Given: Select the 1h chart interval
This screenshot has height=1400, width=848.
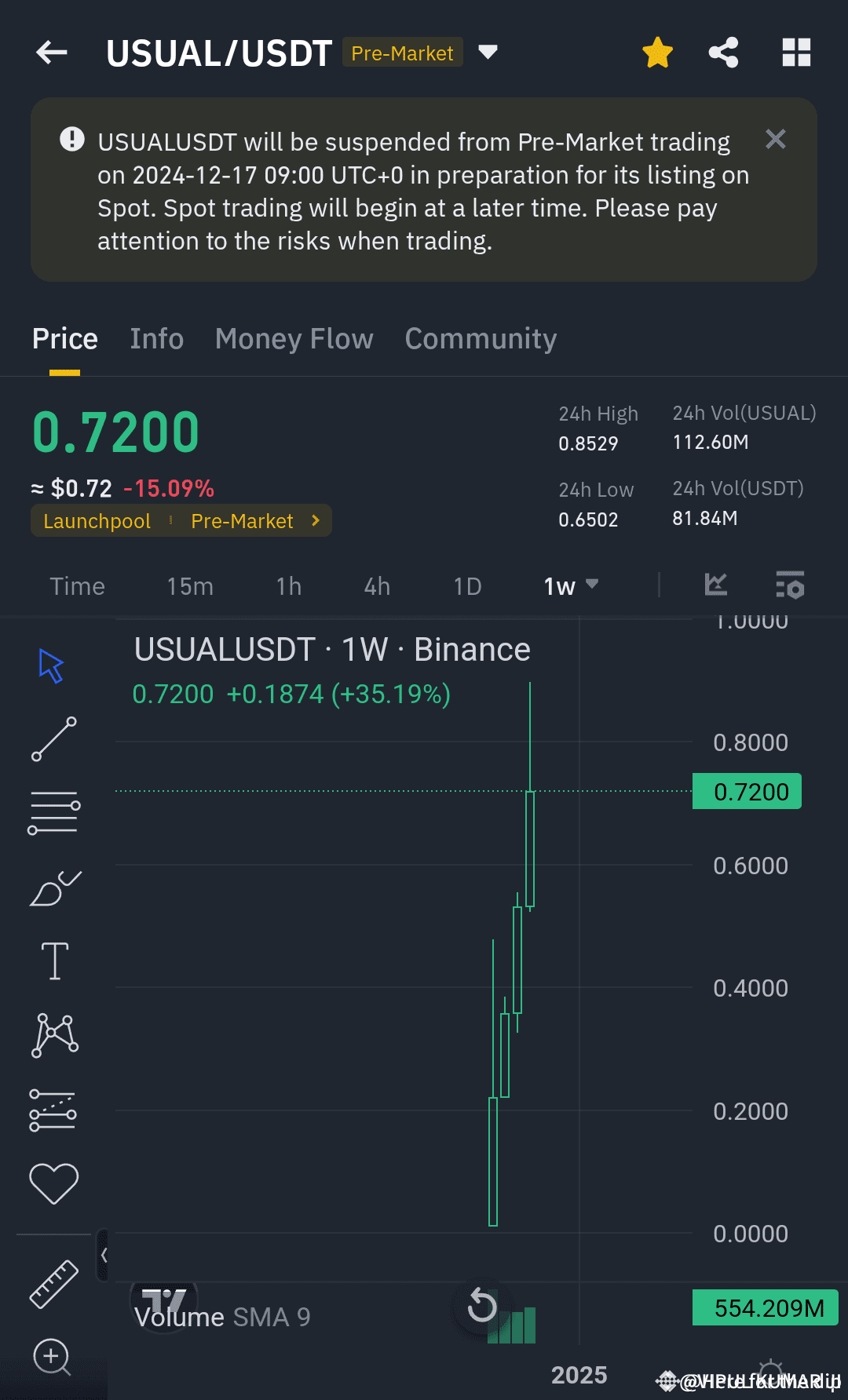Looking at the screenshot, I should (x=289, y=586).
